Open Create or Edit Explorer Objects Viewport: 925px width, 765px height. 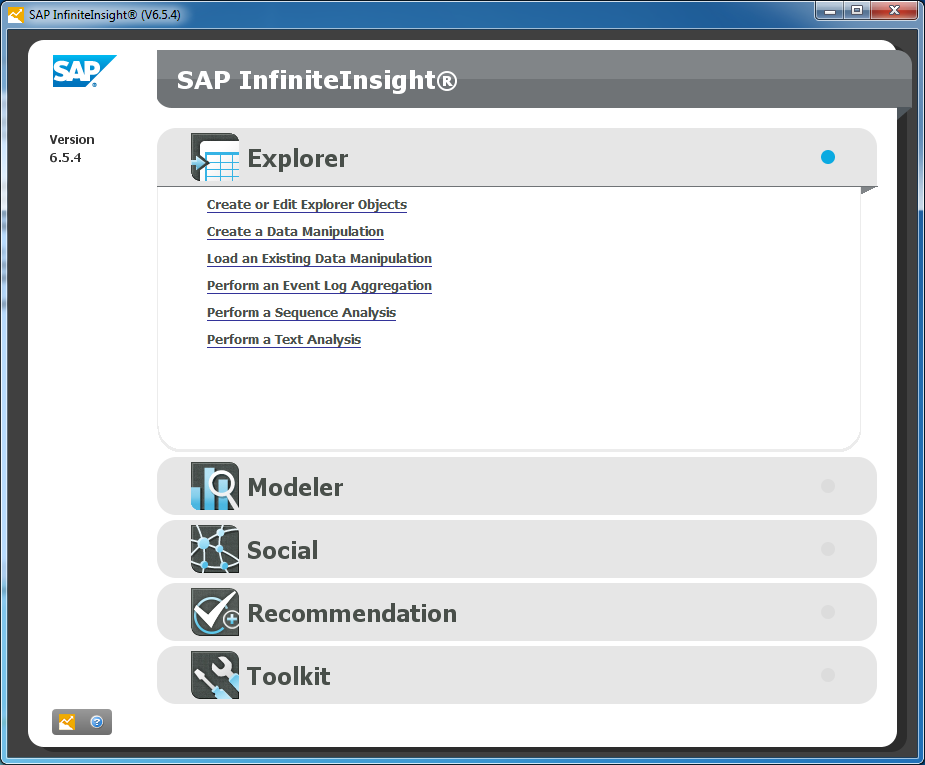click(306, 205)
